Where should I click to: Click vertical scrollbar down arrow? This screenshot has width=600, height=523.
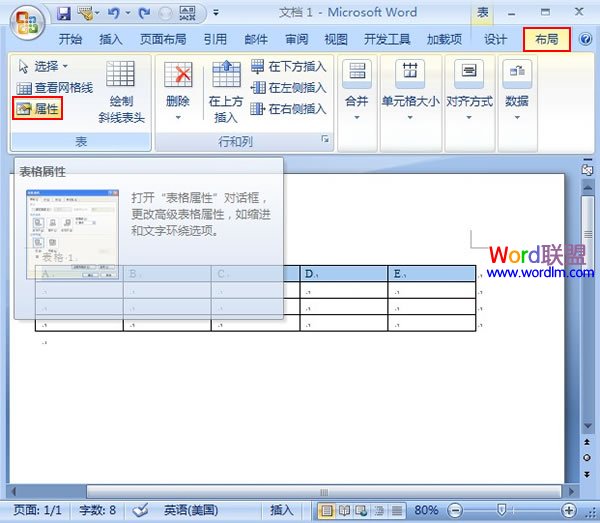coord(587,426)
